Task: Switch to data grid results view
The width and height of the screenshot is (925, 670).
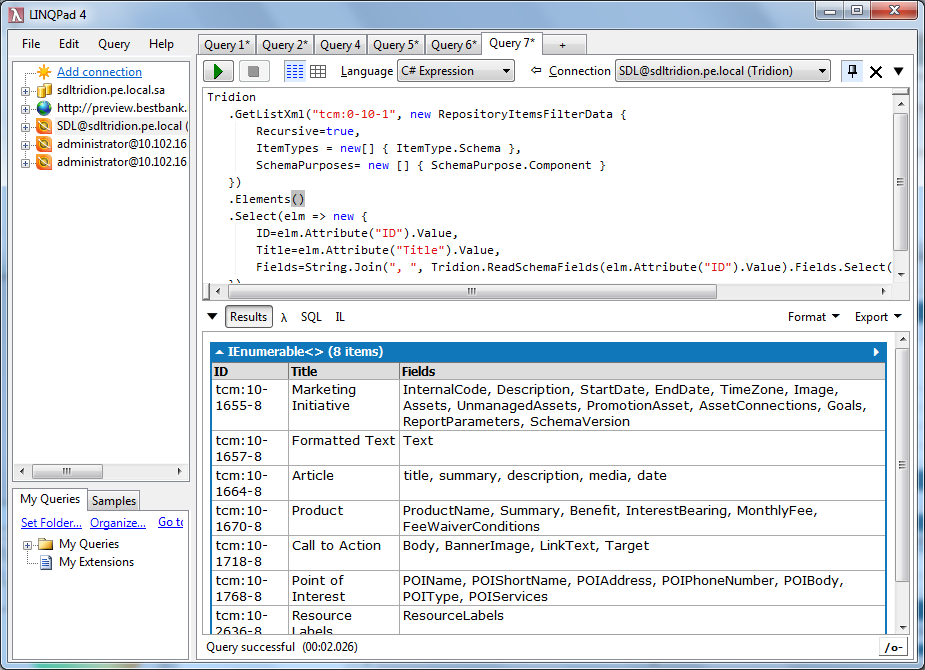Action: [318, 71]
